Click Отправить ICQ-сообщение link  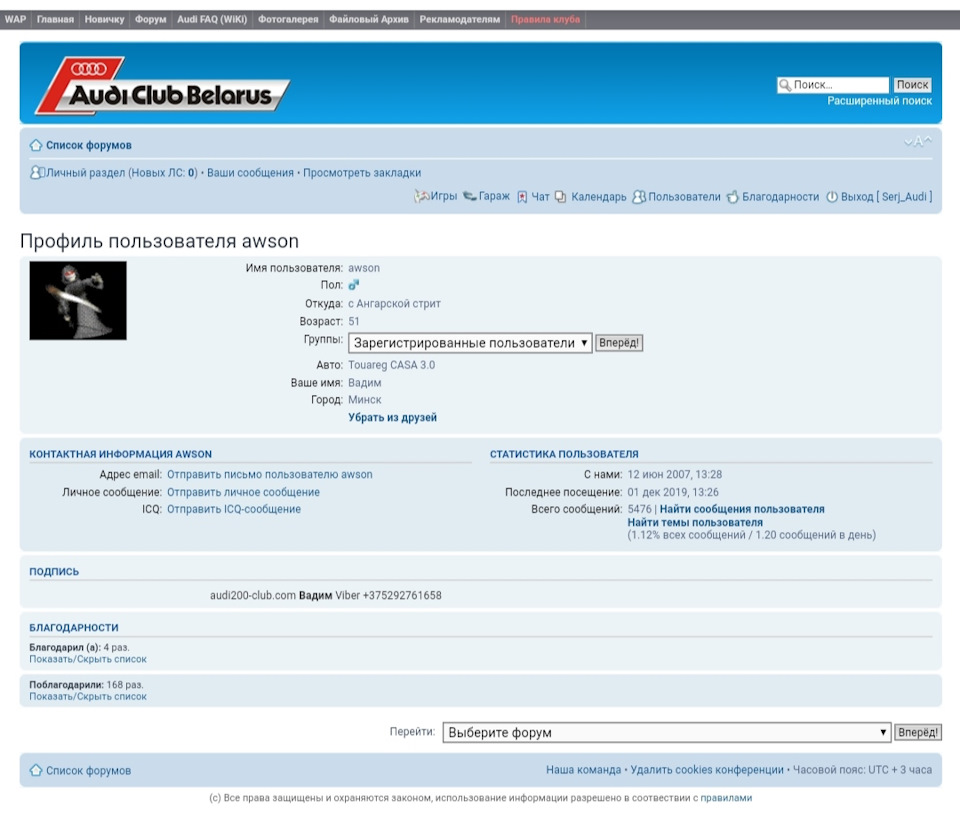coord(234,509)
